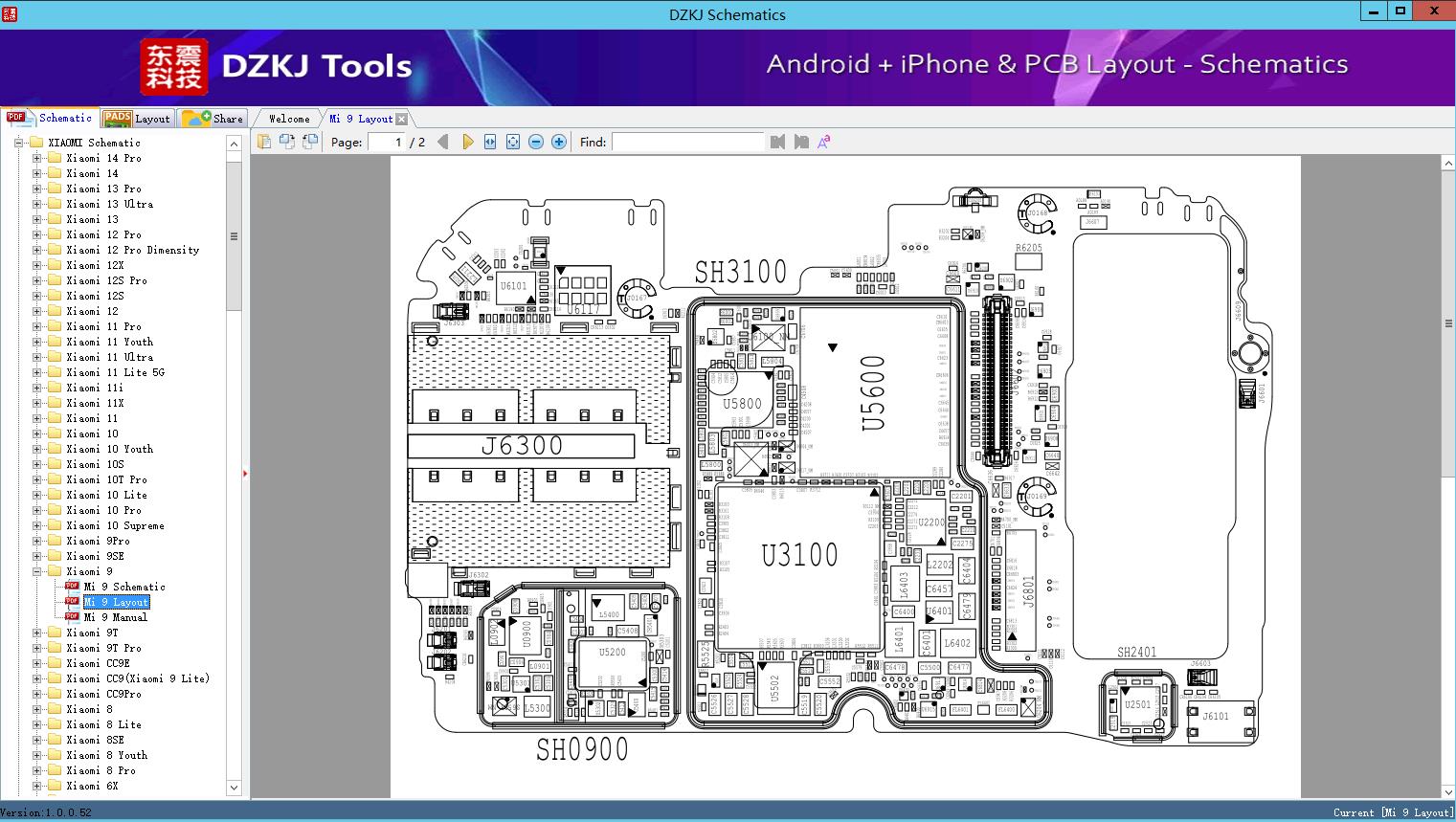Click the Find search field
This screenshot has width=1456, height=822.
[x=688, y=142]
